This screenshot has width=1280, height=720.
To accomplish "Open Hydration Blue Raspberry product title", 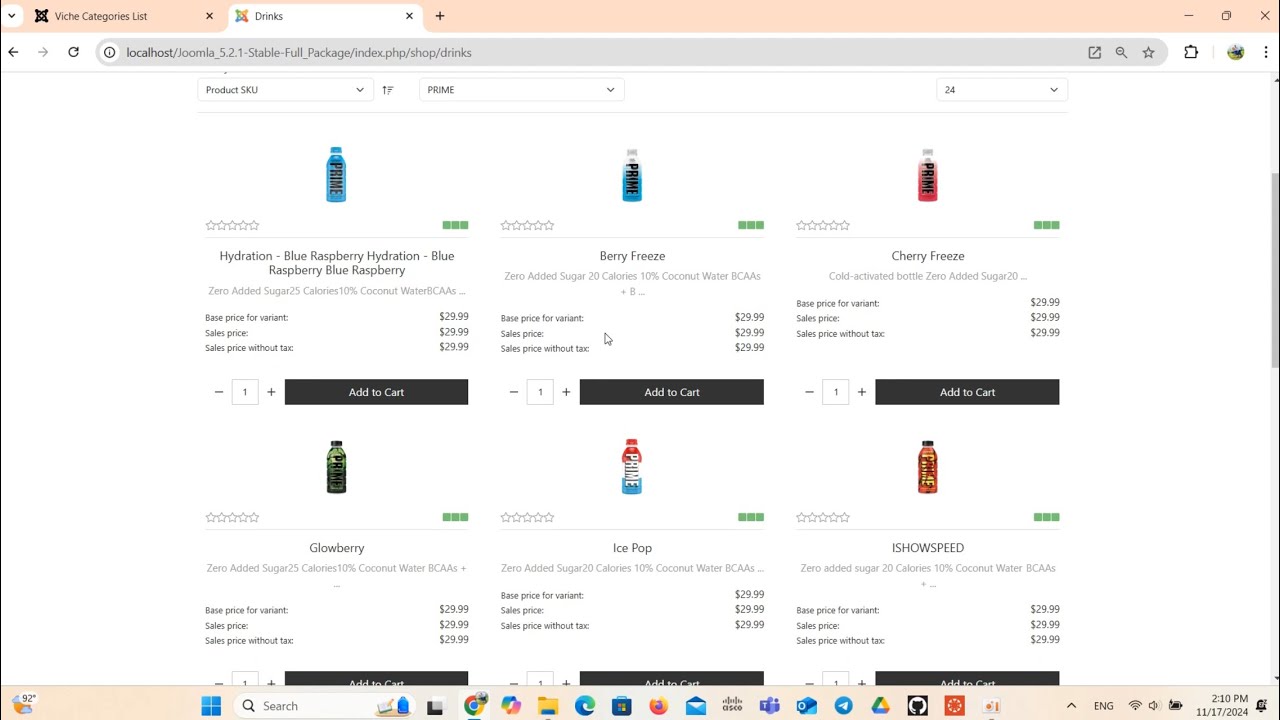I will [337, 263].
